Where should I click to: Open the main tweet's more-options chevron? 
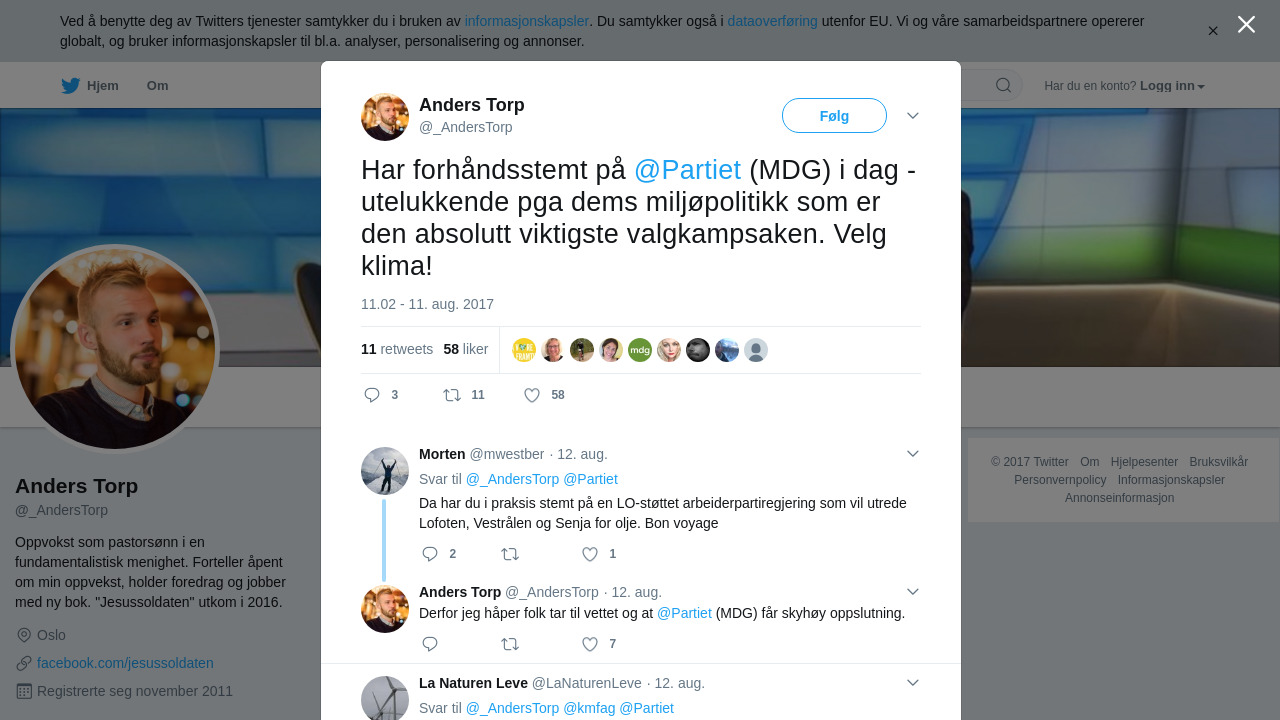913,116
